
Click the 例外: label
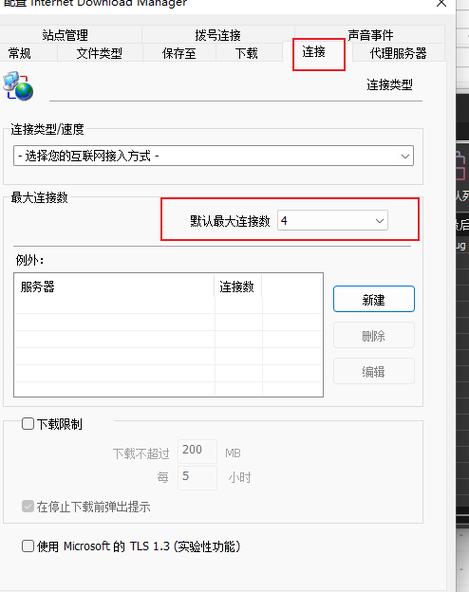[x=30, y=260]
